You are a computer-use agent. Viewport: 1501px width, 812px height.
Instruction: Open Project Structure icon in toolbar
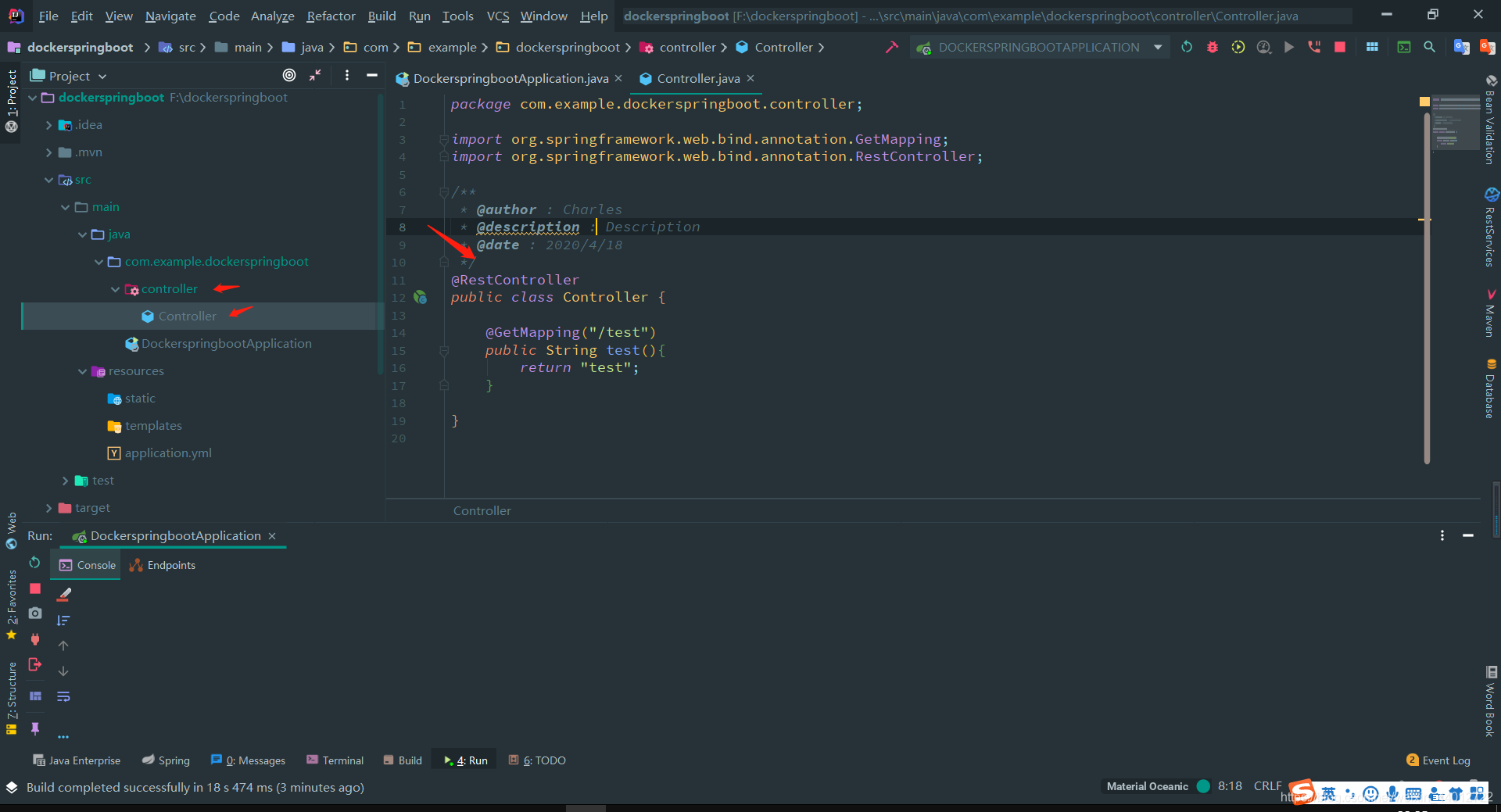(1372, 47)
